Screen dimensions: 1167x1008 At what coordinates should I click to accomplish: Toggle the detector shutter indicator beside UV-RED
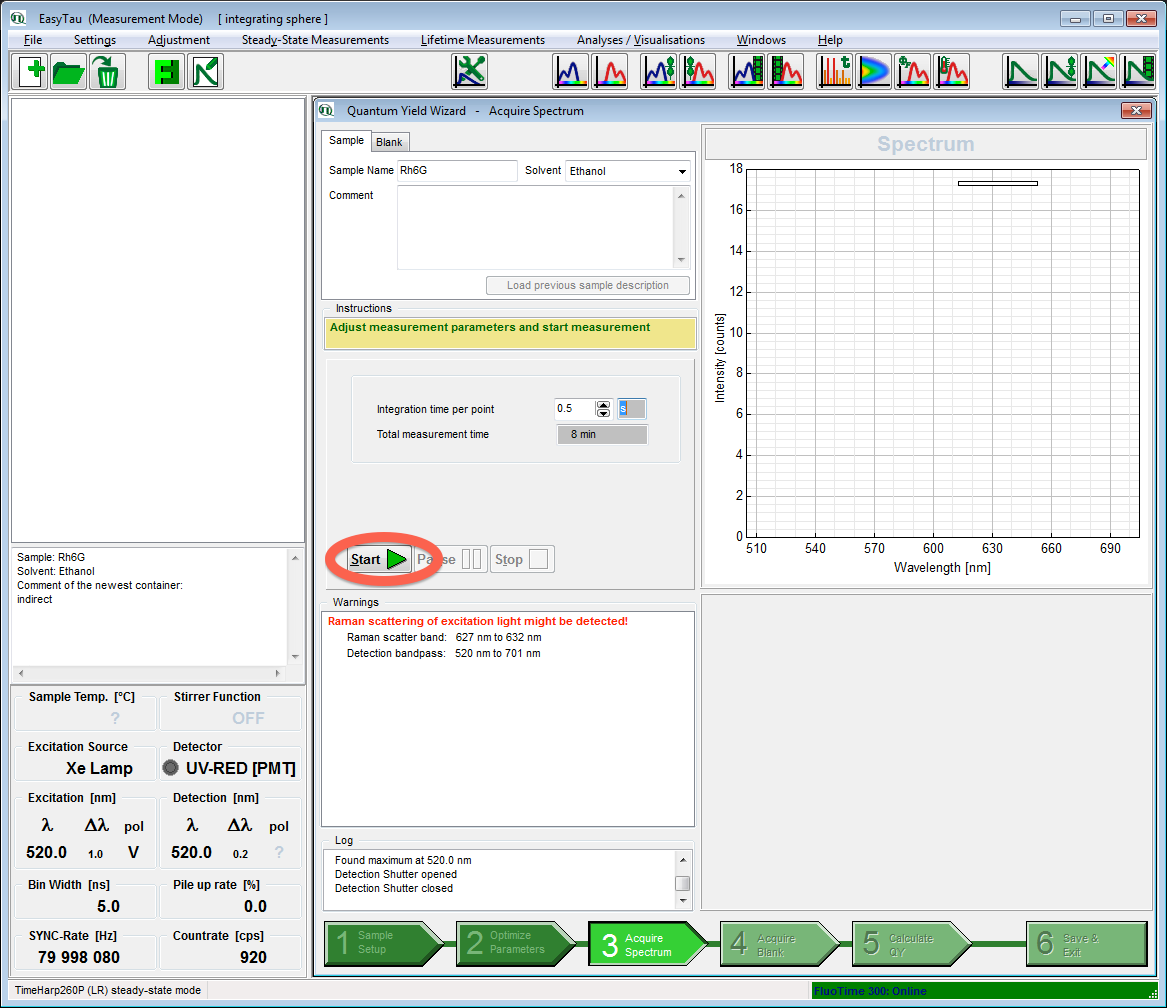171,768
